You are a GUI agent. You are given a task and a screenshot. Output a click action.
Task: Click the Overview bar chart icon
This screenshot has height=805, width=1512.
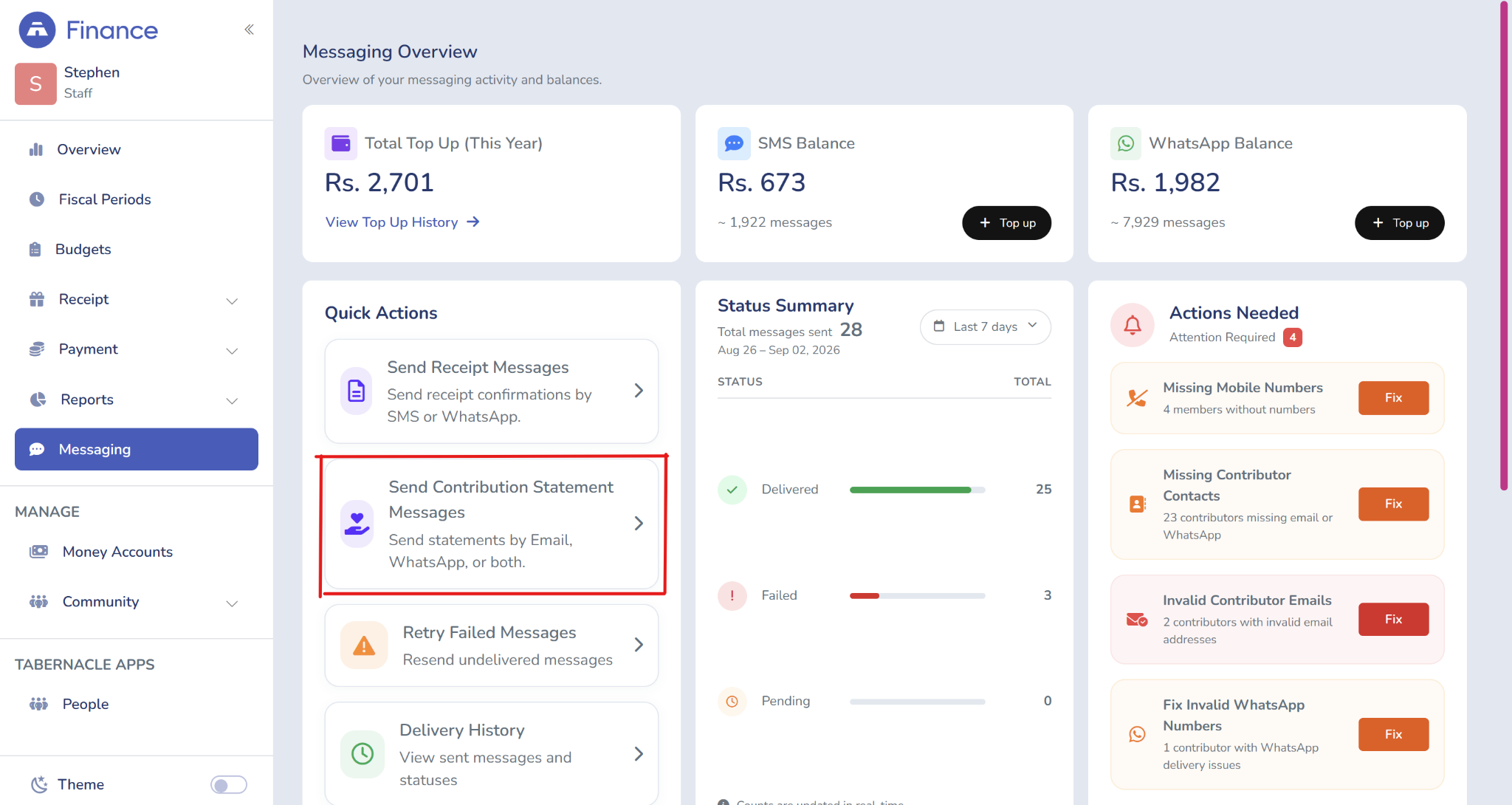pyautogui.click(x=36, y=150)
